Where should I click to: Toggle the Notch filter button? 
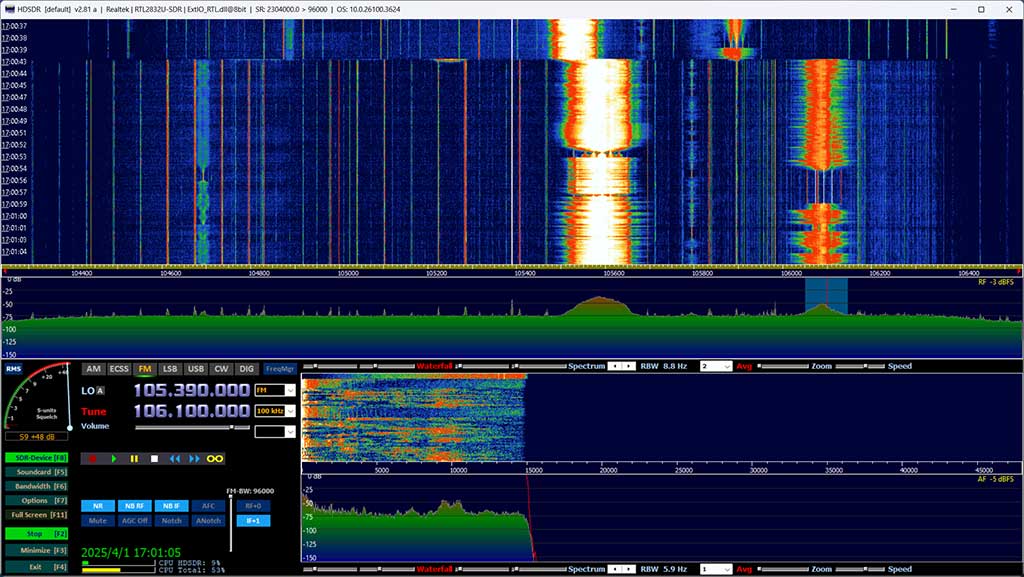point(172,521)
